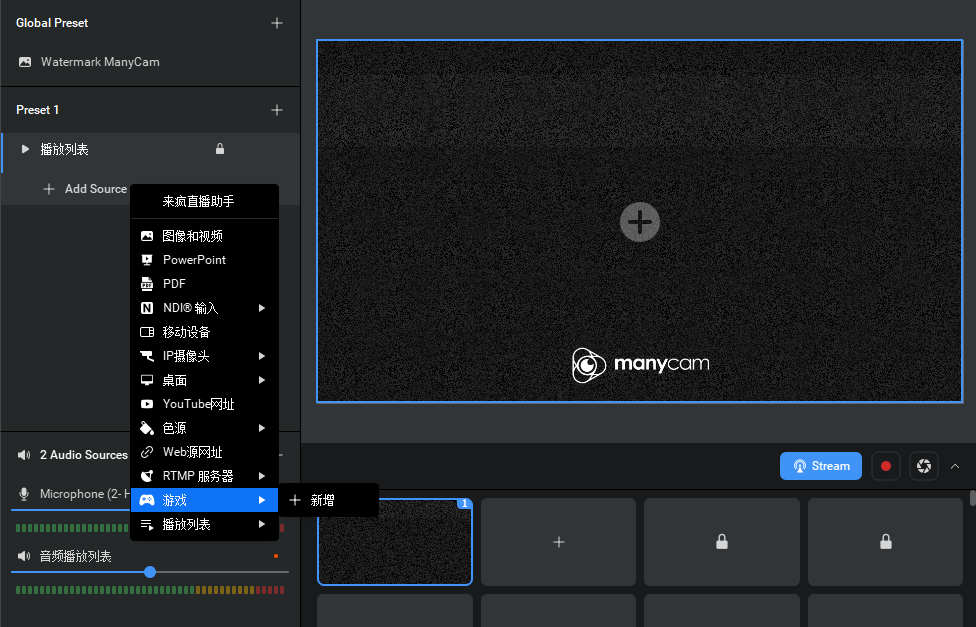
Task: Select the Watermark ManyCam layer
Action: 150,62
